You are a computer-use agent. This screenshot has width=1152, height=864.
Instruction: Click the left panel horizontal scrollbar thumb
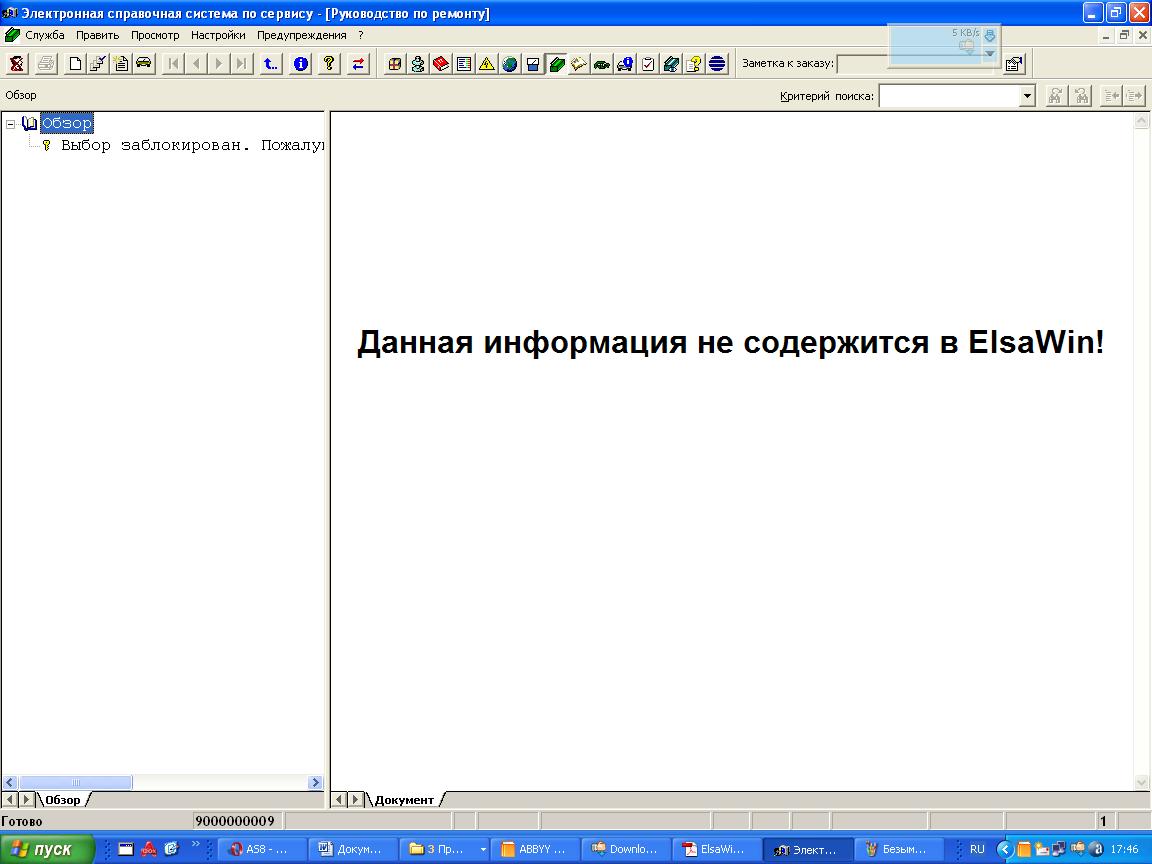click(75, 783)
